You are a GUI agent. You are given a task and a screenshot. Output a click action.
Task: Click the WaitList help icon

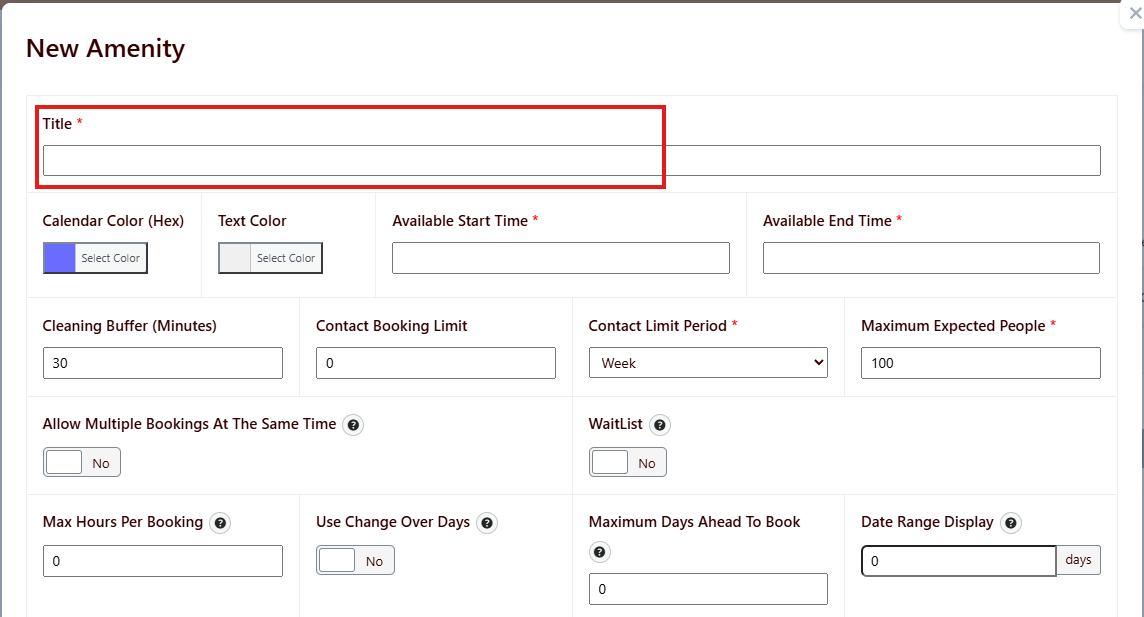659,425
